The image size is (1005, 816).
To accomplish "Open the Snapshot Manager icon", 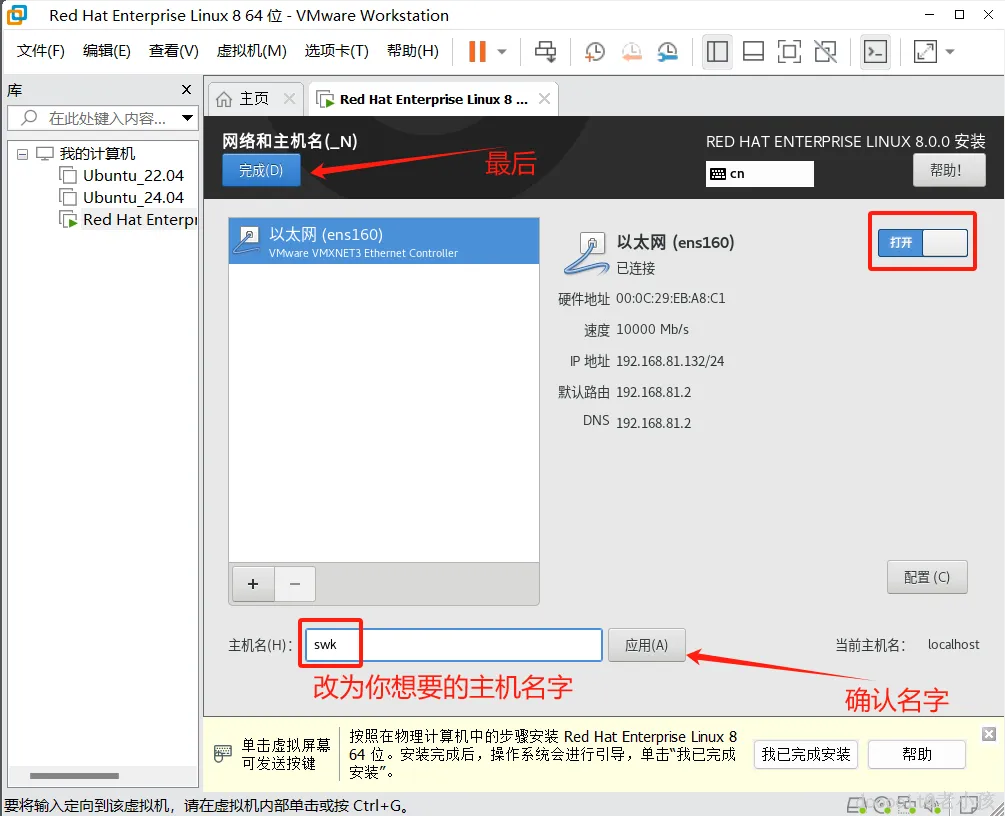I will pyautogui.click(x=670, y=51).
